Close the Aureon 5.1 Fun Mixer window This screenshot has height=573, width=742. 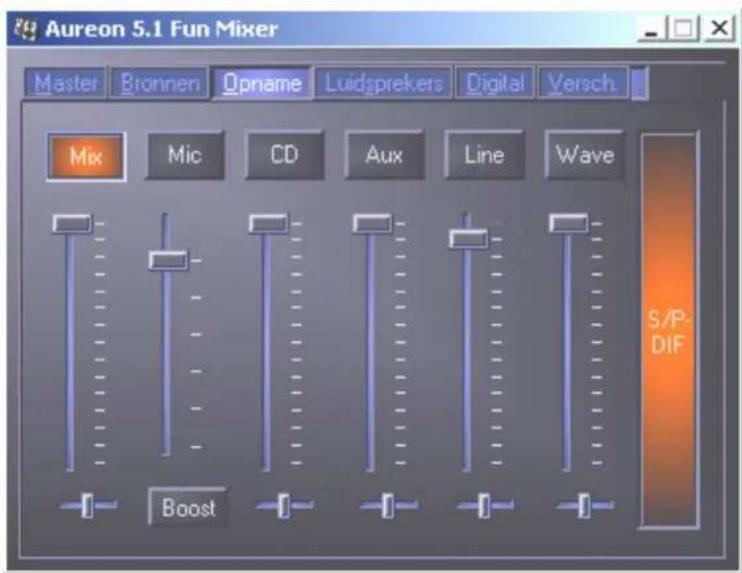[719, 29]
